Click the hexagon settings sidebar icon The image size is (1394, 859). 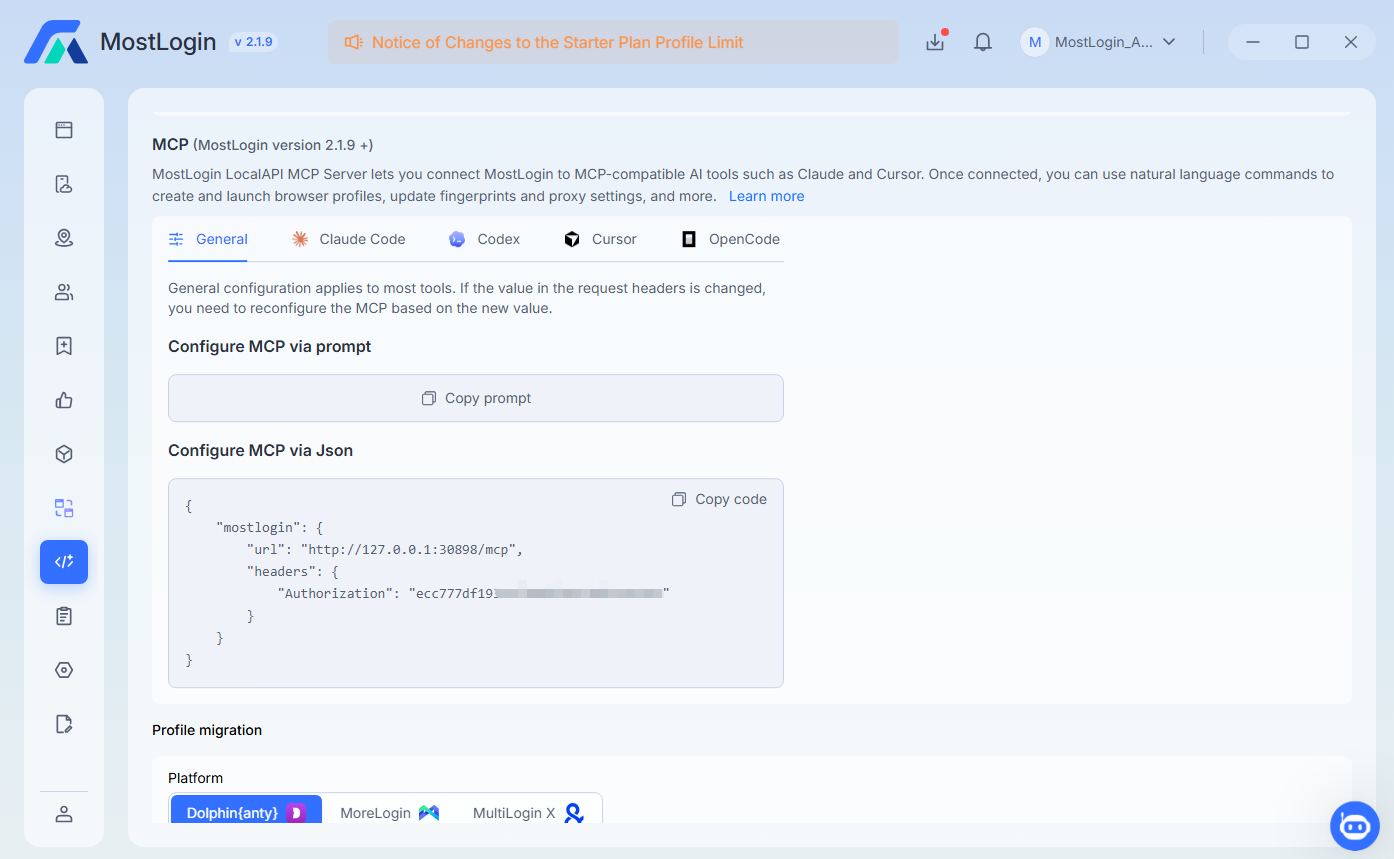64,670
